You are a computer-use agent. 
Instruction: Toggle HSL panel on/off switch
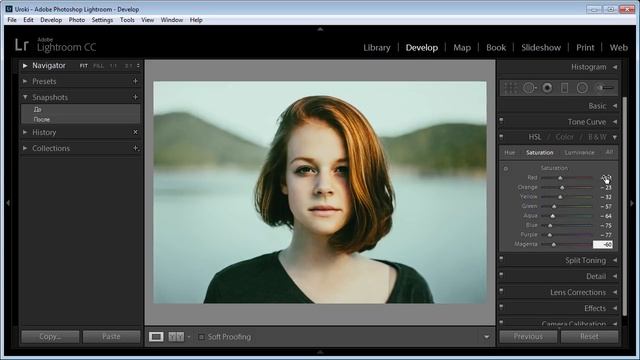click(x=501, y=136)
